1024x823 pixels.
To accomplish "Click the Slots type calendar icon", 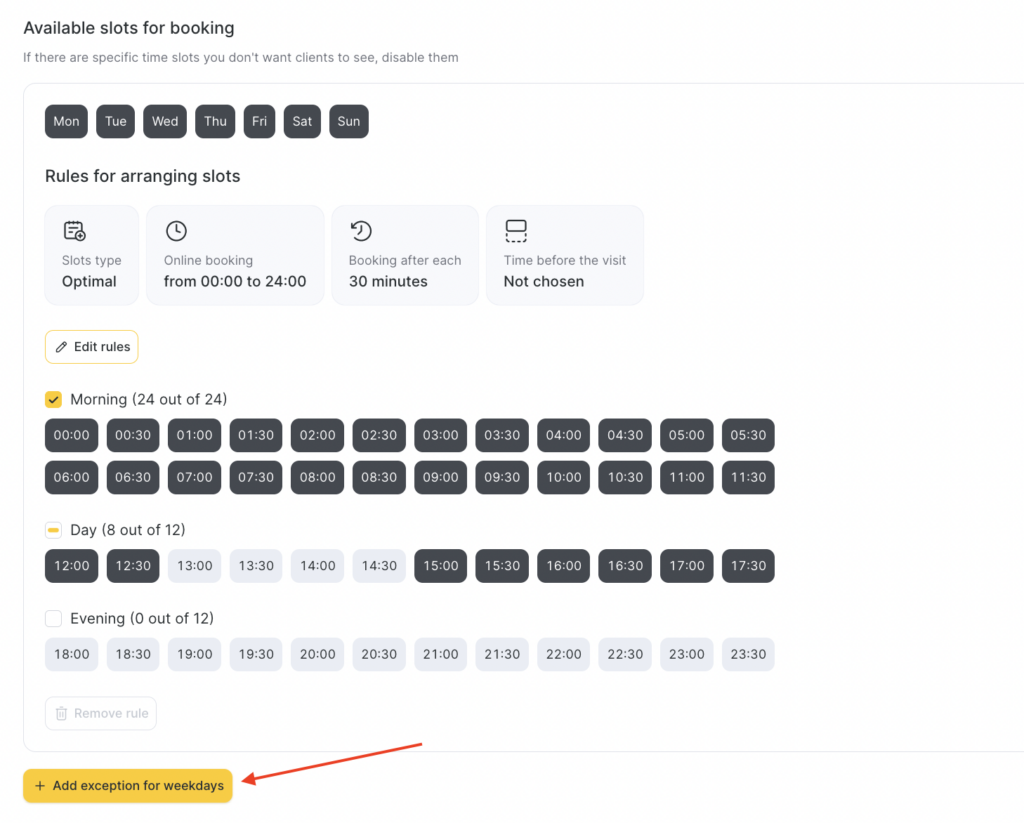I will (74, 231).
